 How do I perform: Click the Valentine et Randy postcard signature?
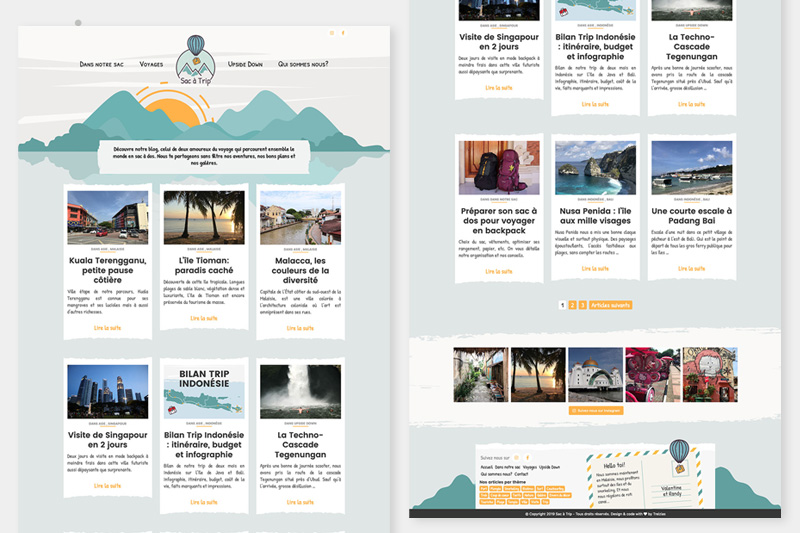point(672,491)
